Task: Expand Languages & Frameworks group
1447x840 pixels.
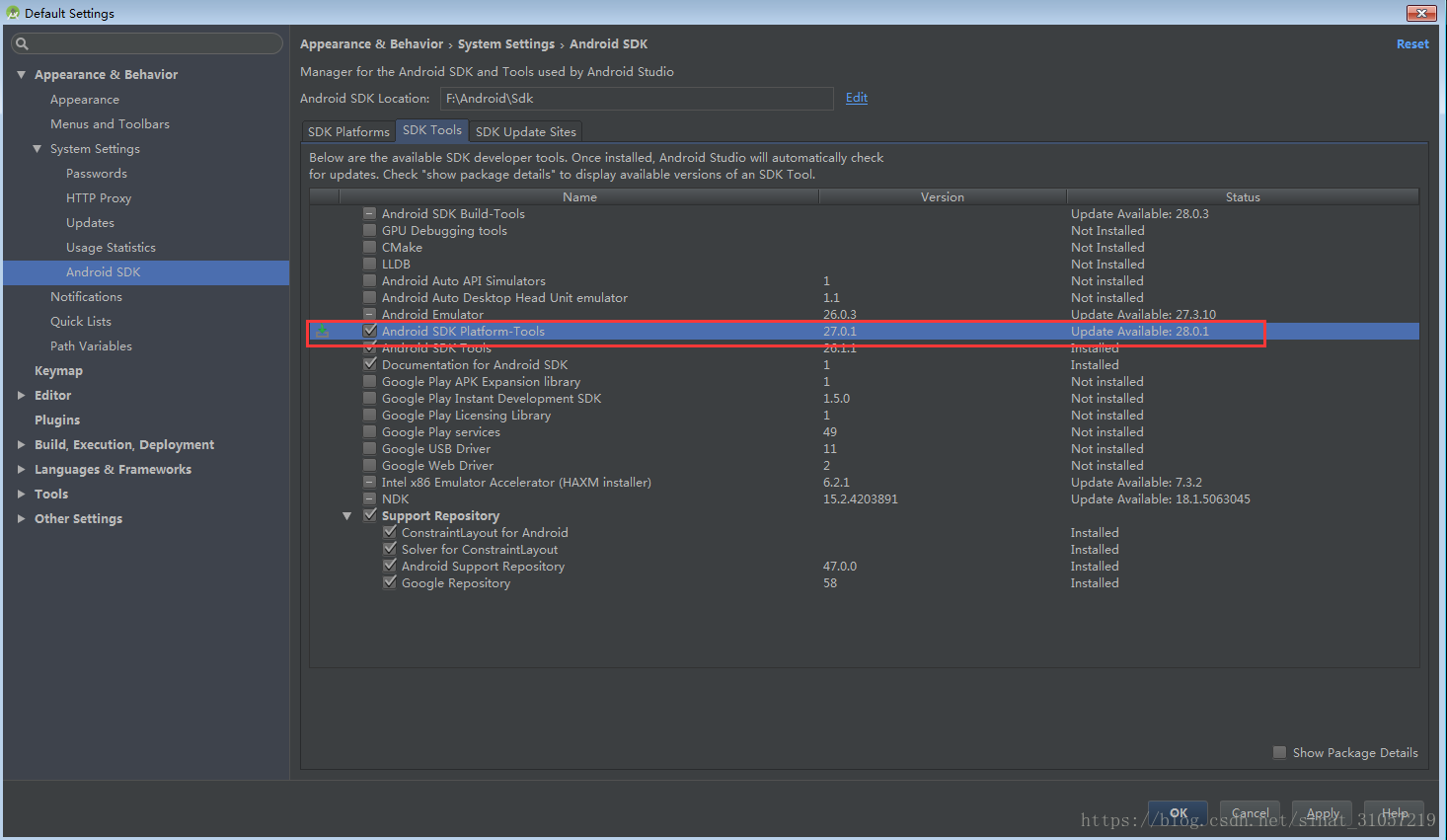Action: tap(21, 469)
